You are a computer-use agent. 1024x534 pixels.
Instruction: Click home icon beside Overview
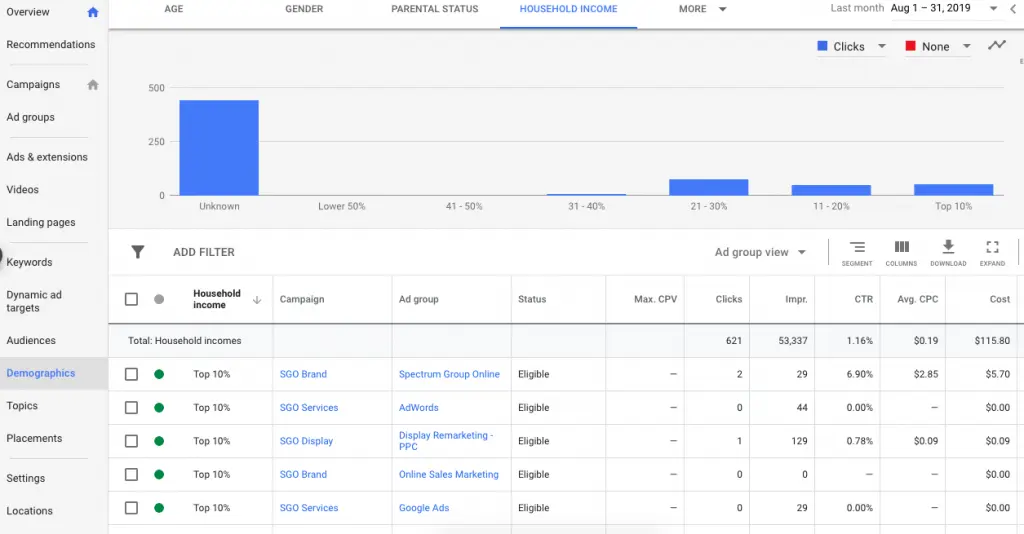click(x=93, y=12)
